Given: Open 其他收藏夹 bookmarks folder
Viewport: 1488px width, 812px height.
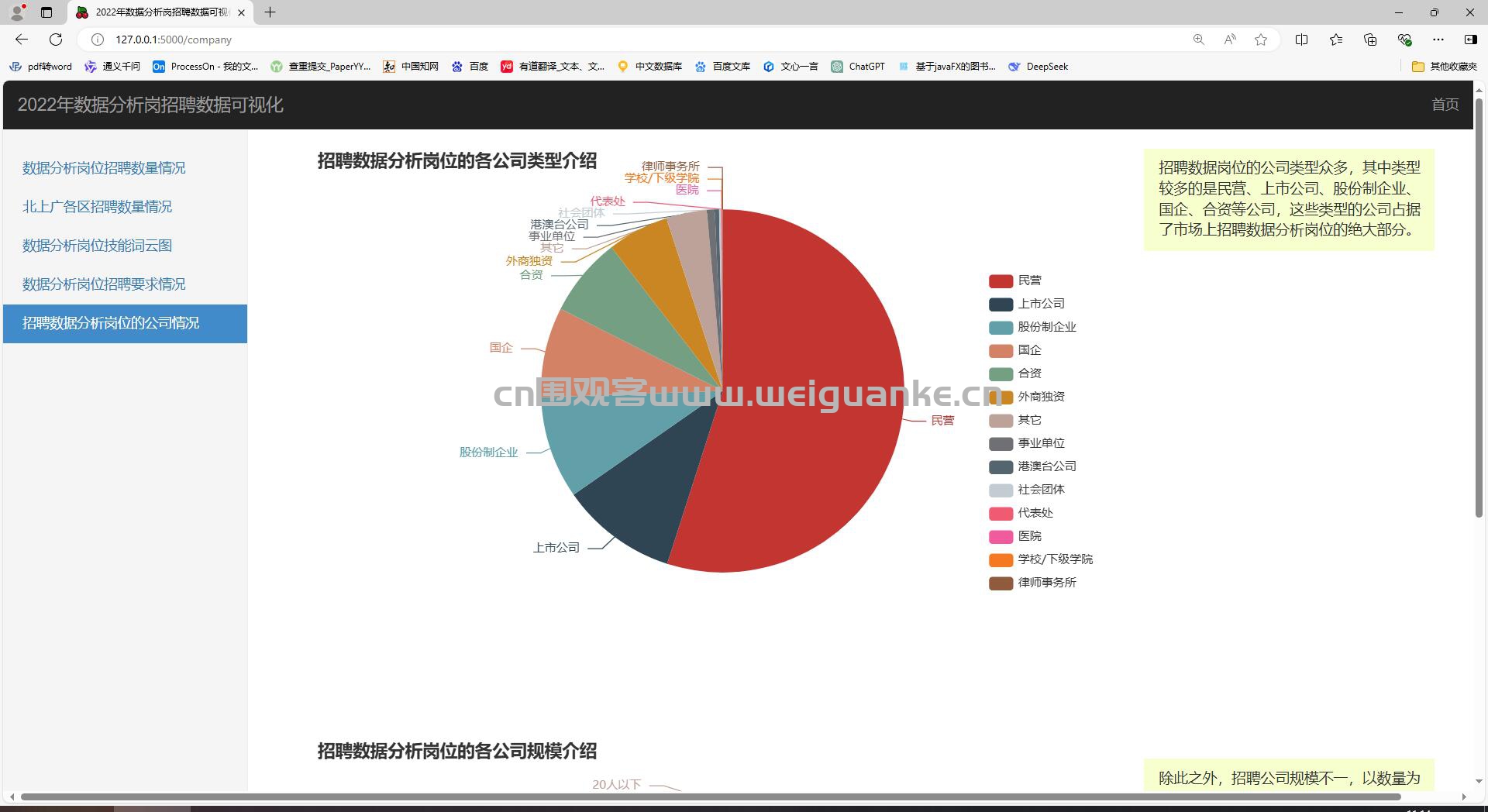Looking at the screenshot, I should coord(1445,67).
